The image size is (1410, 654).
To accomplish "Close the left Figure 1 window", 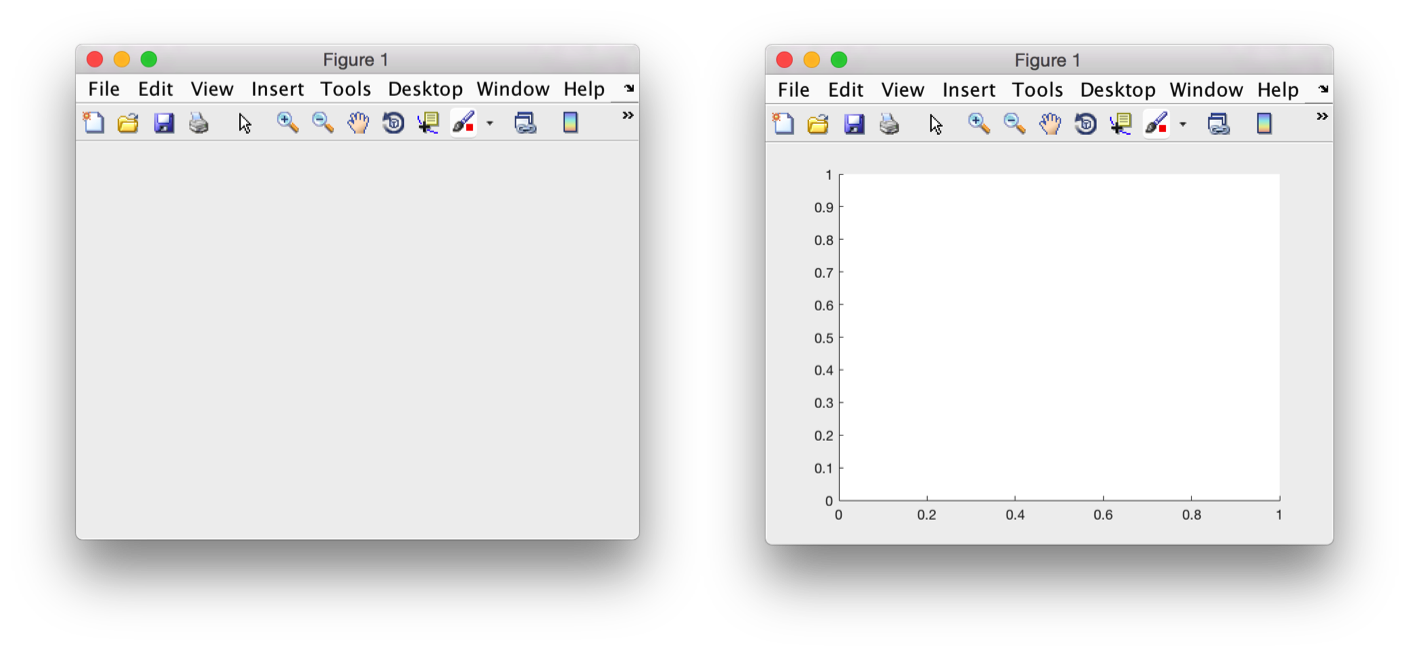I will (95, 60).
